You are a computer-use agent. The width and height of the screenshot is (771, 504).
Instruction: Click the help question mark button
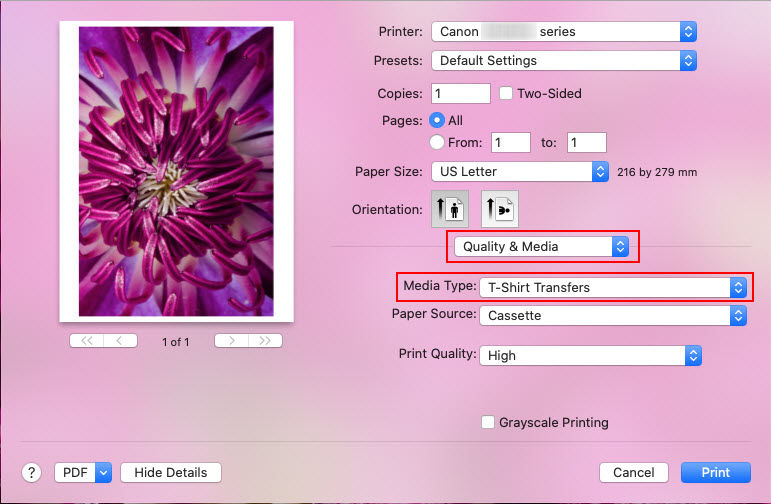pyautogui.click(x=32, y=472)
